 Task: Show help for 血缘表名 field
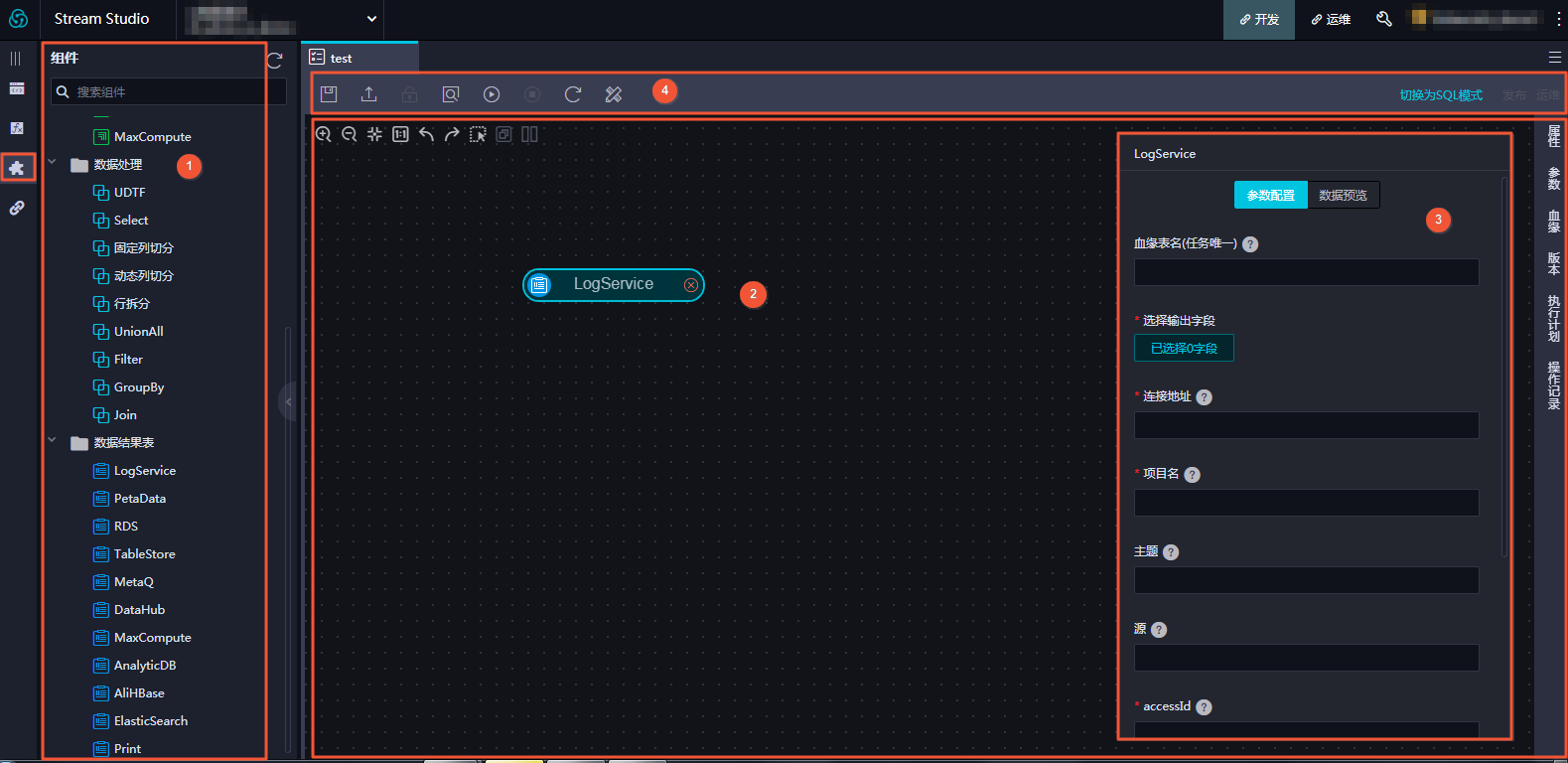click(x=1250, y=244)
